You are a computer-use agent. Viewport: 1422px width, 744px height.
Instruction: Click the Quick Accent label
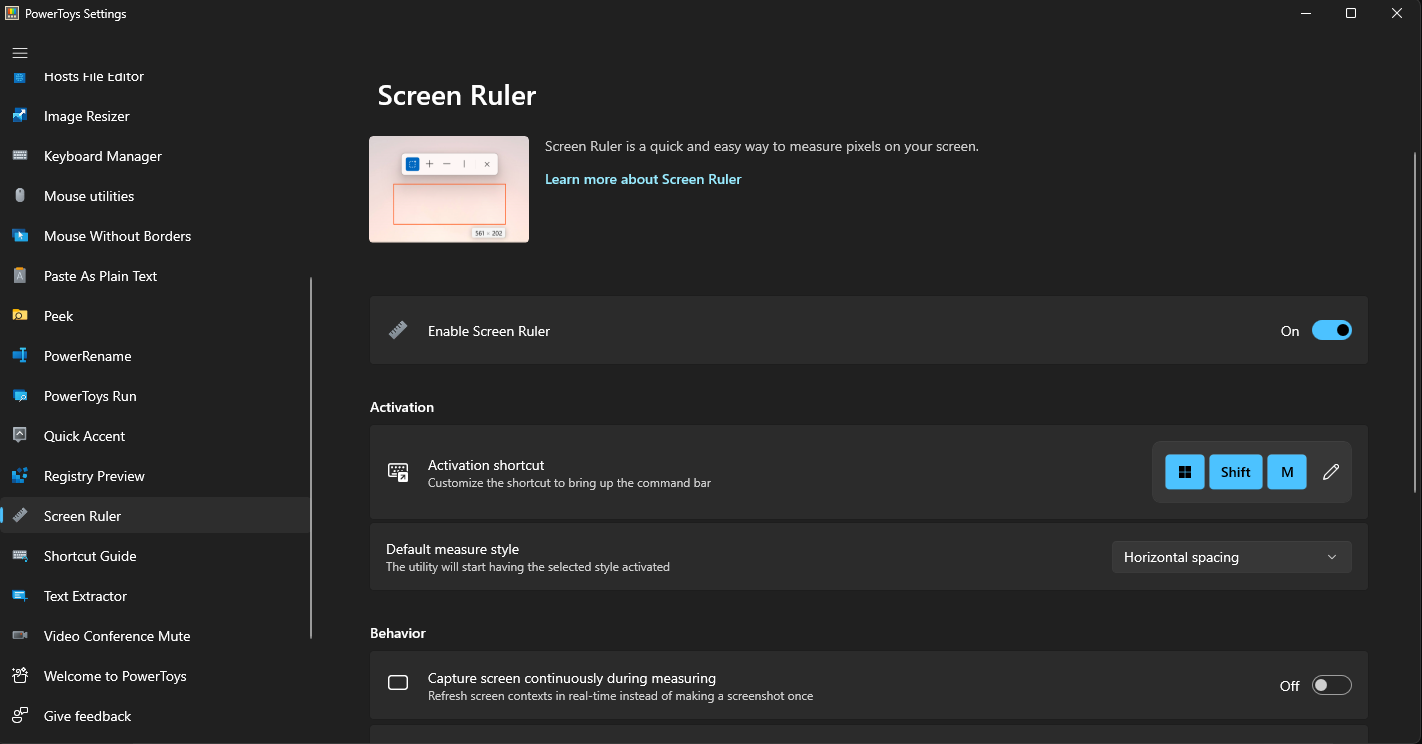85,436
